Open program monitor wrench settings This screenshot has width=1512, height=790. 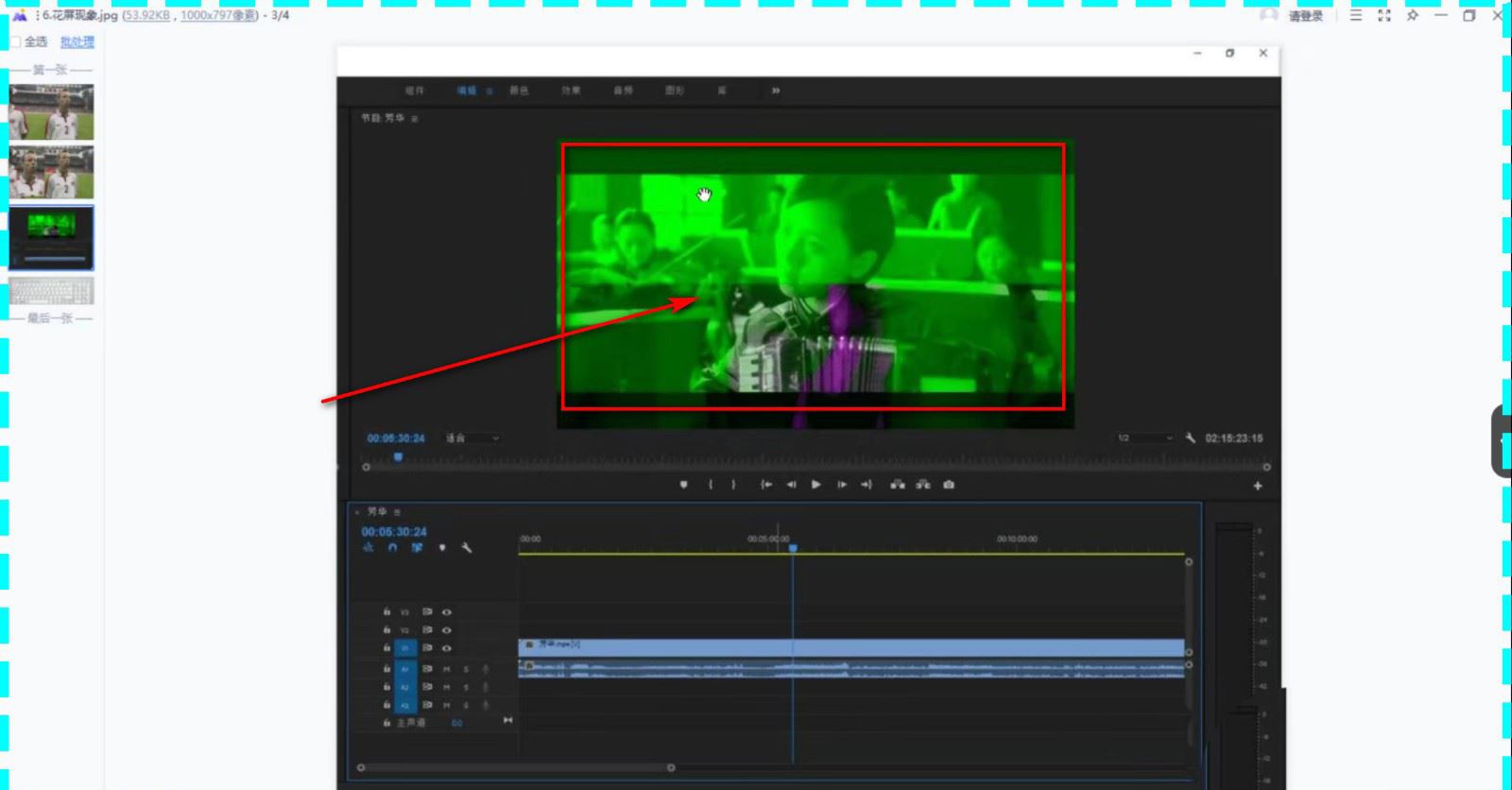1190,438
